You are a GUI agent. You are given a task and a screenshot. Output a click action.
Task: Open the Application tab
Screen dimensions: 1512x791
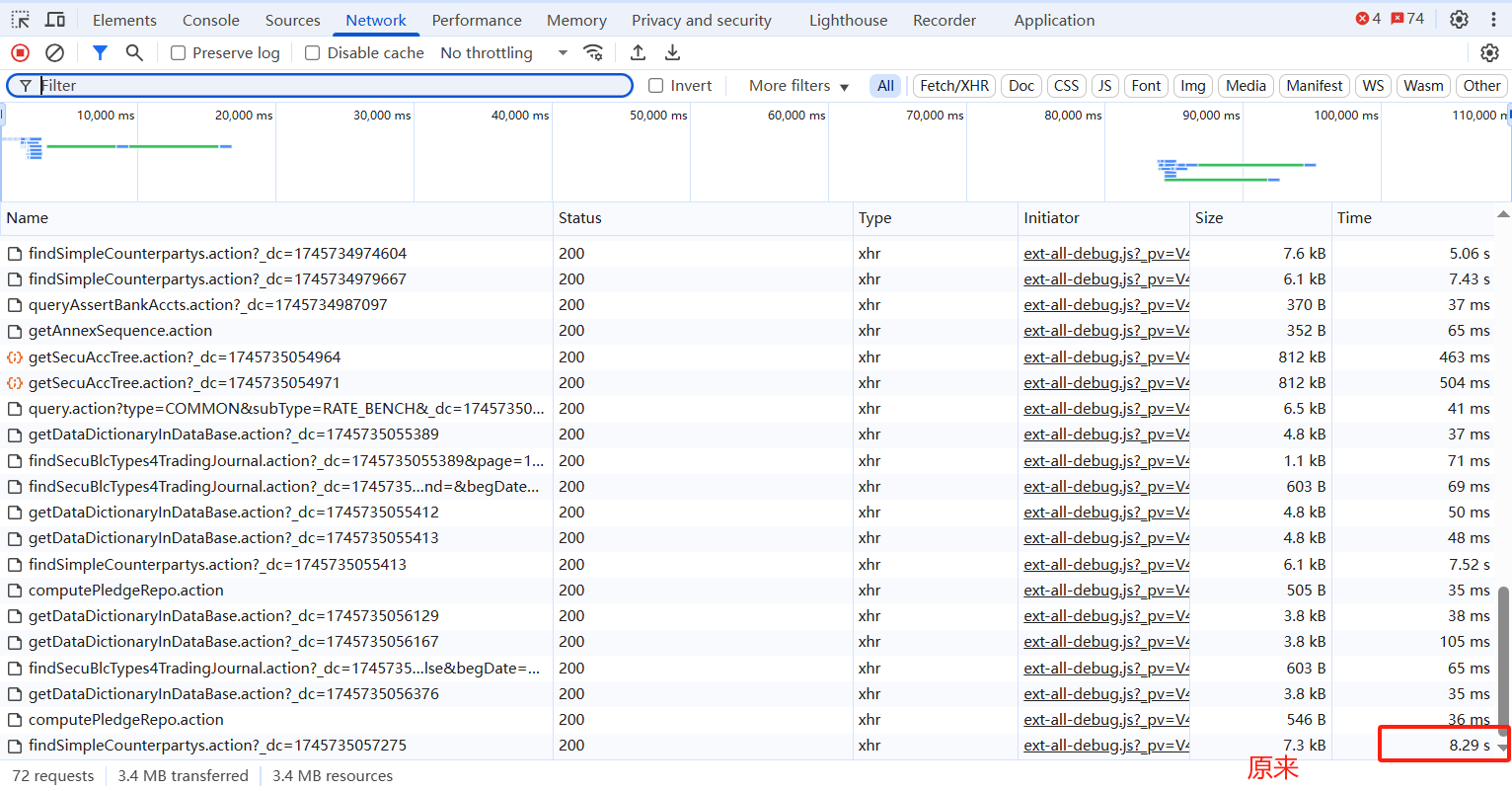1054,20
